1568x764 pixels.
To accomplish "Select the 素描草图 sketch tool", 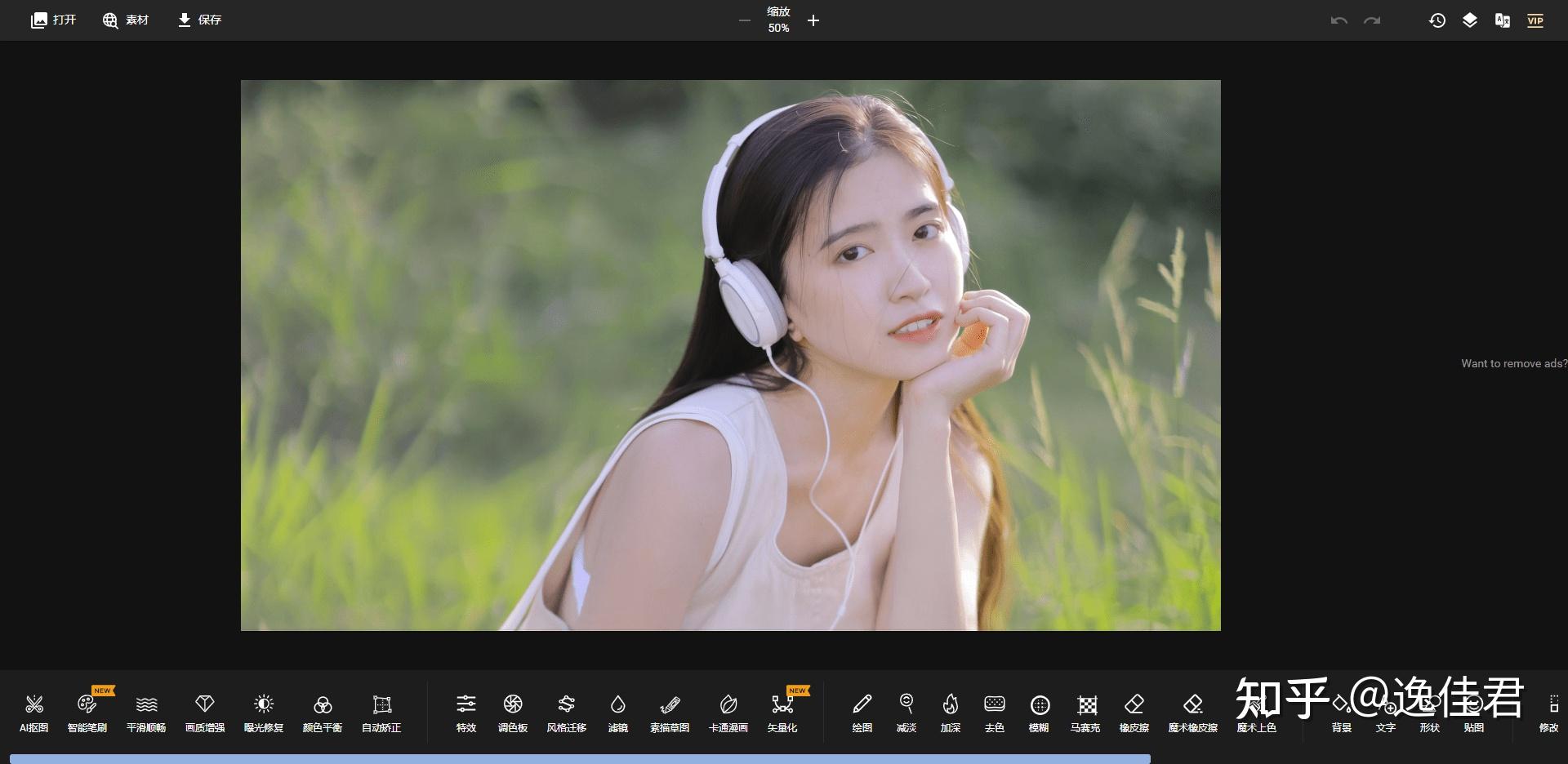I will point(670,713).
